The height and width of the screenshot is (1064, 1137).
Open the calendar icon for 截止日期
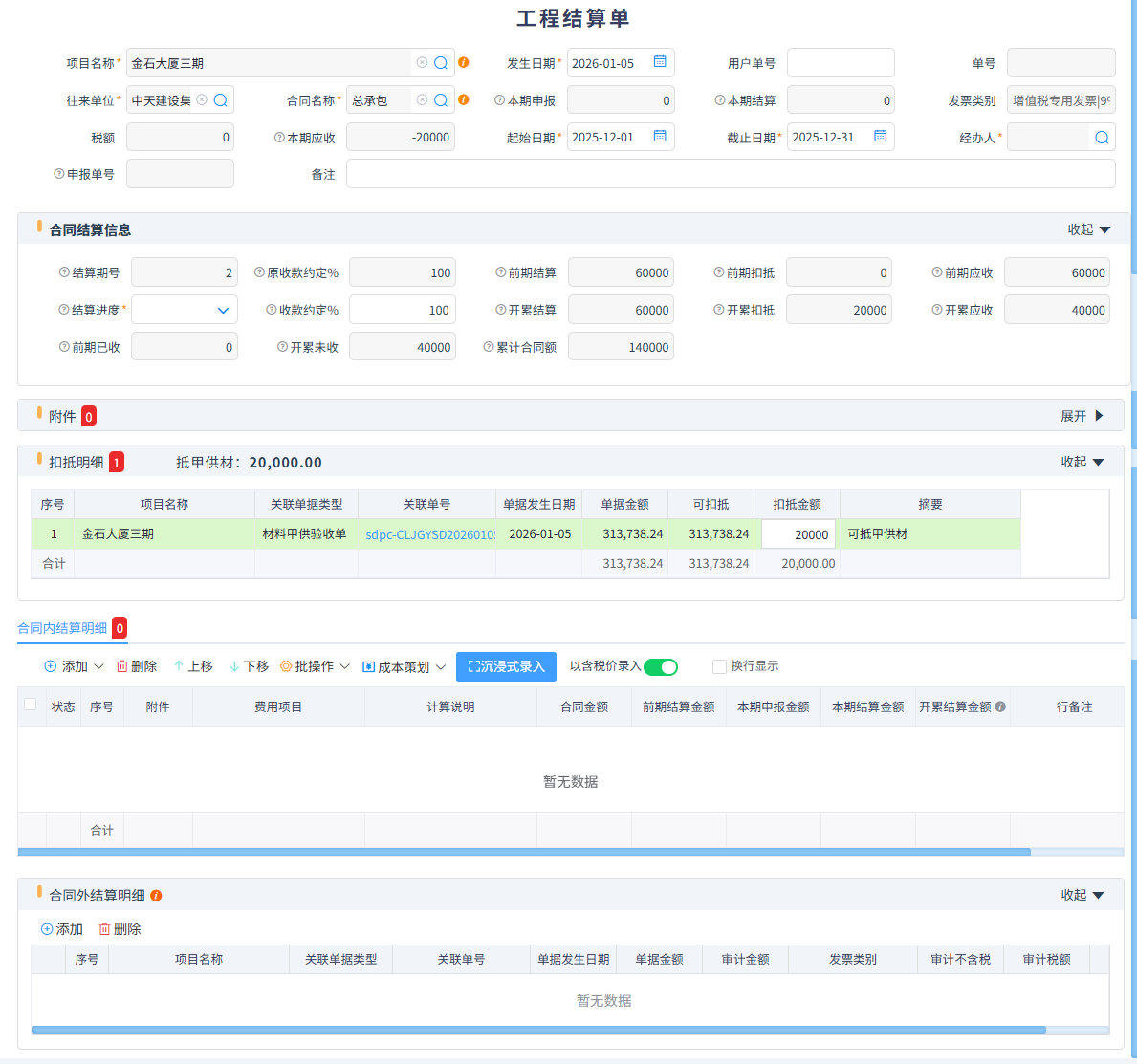pos(880,137)
